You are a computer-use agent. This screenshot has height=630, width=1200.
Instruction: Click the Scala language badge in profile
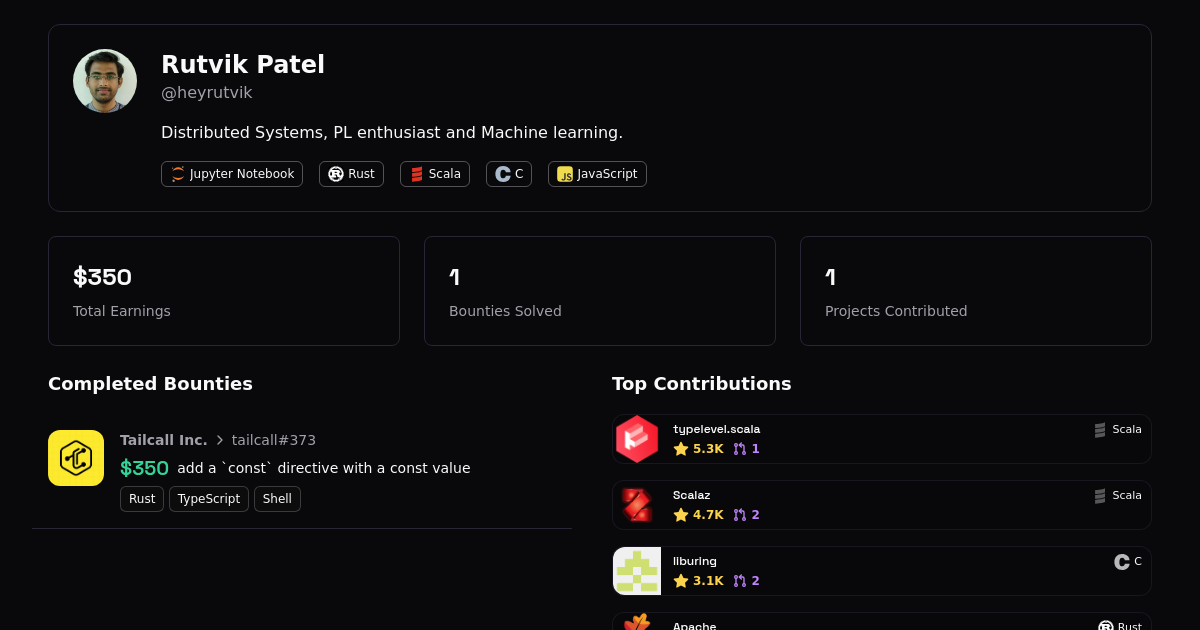(435, 174)
